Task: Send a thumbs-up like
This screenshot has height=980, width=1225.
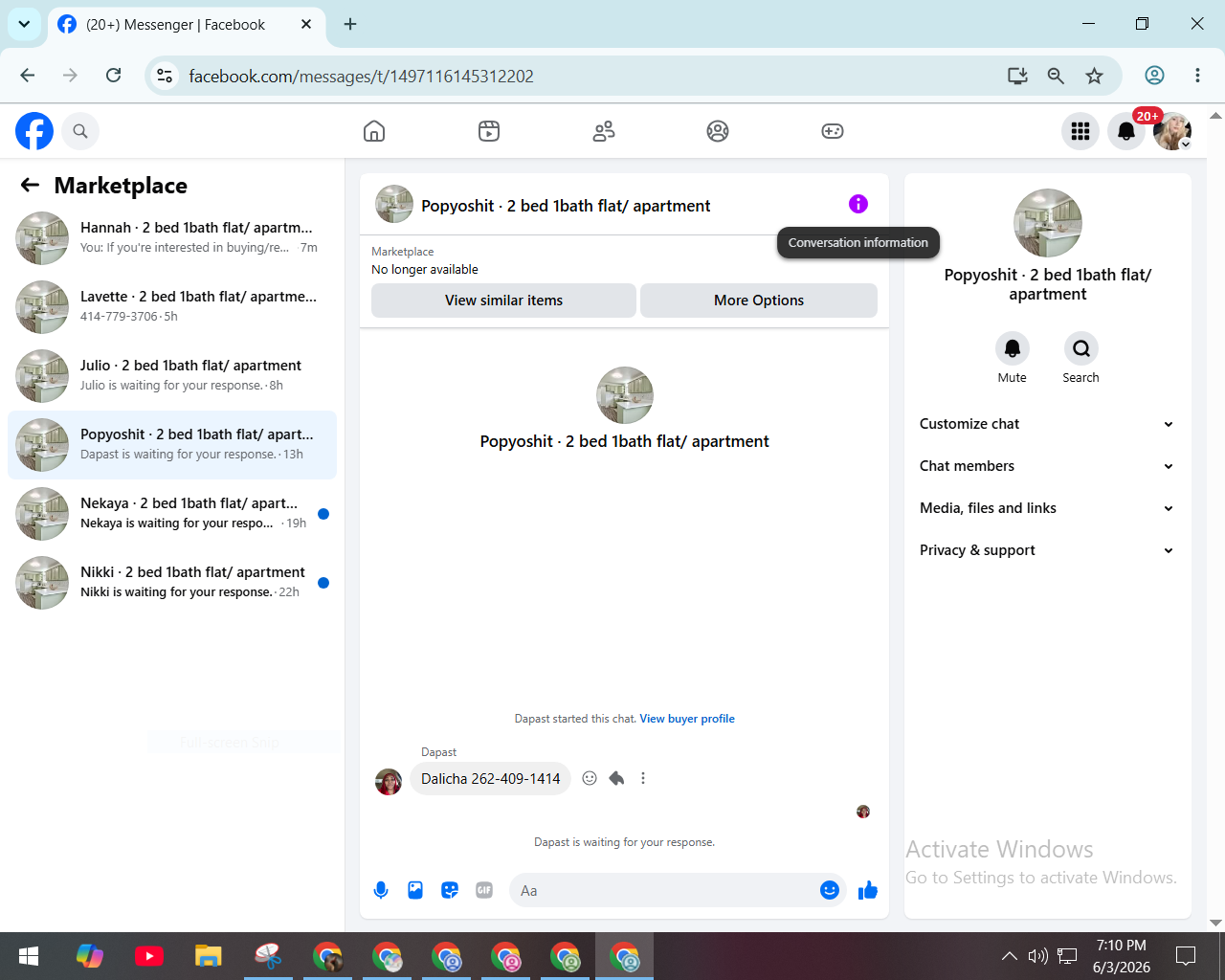Action: [868, 890]
